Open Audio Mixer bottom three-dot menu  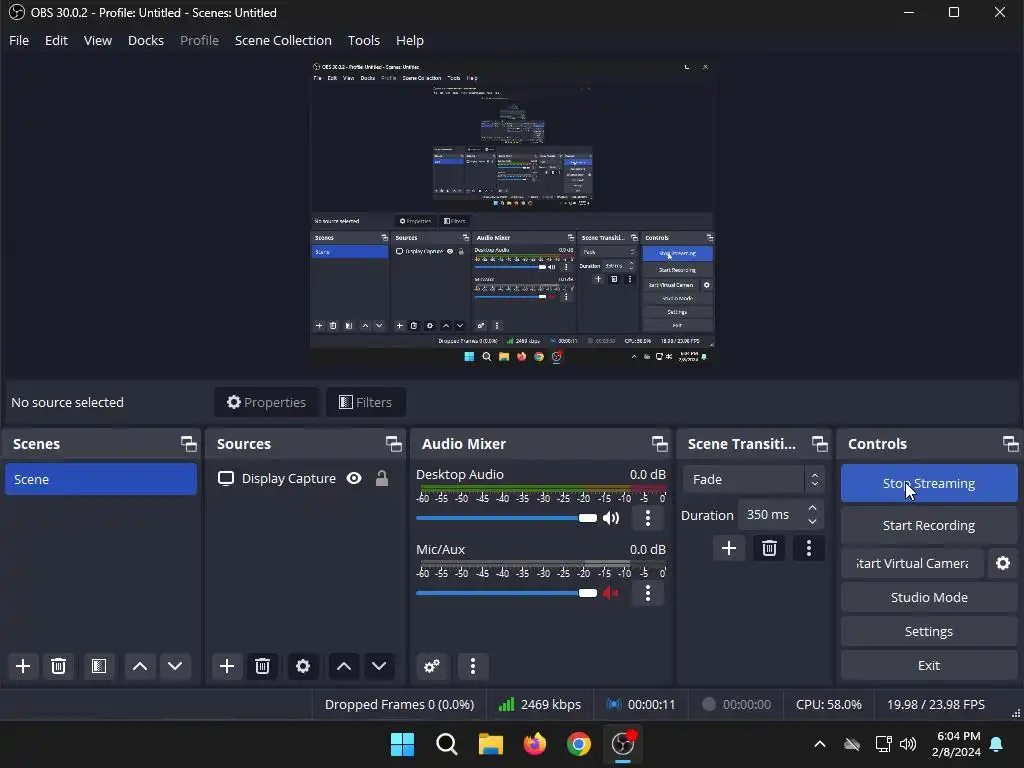click(473, 666)
